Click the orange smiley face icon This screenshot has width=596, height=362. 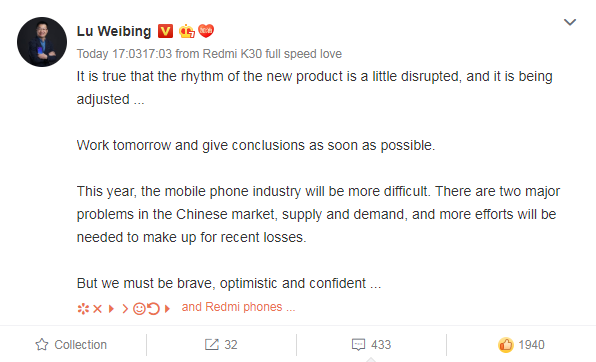click(x=139, y=308)
